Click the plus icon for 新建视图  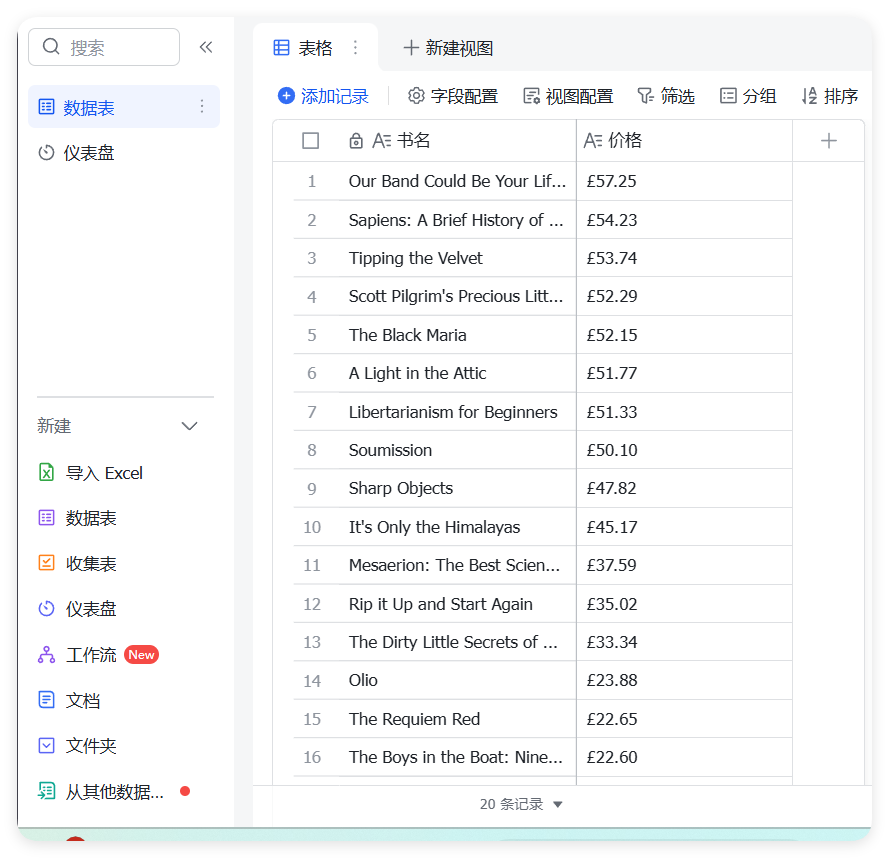pos(410,48)
